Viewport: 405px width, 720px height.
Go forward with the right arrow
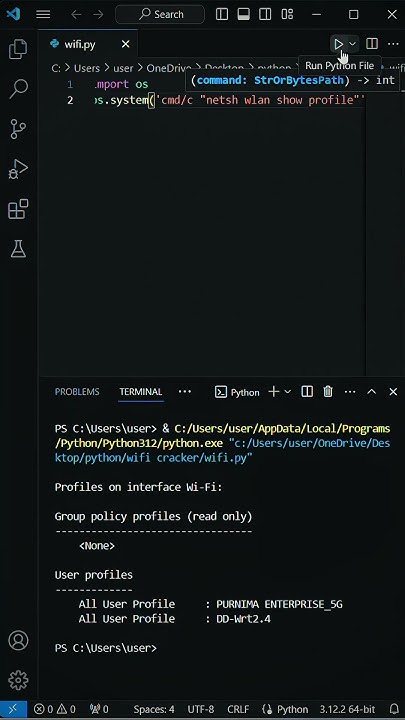[98, 15]
